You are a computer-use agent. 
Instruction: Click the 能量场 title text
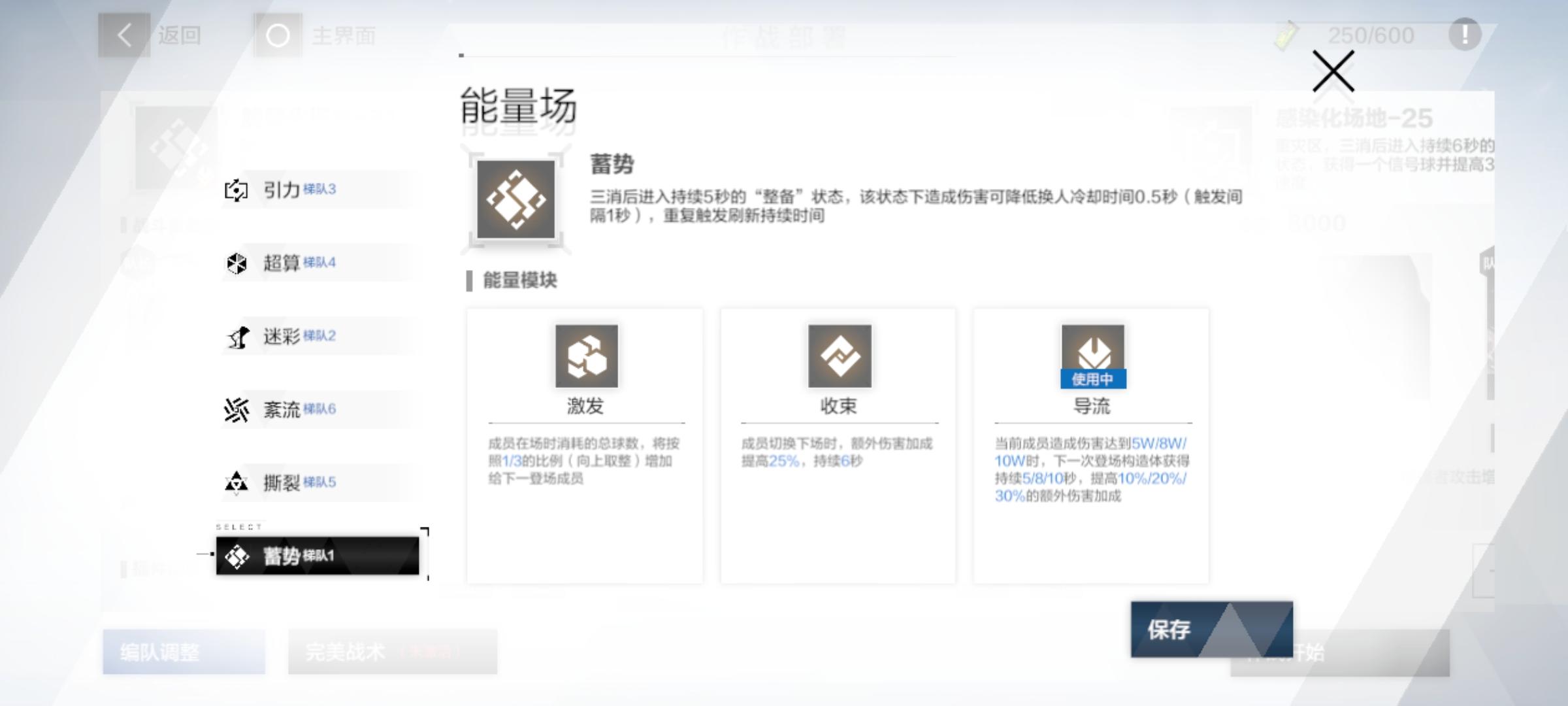(518, 106)
